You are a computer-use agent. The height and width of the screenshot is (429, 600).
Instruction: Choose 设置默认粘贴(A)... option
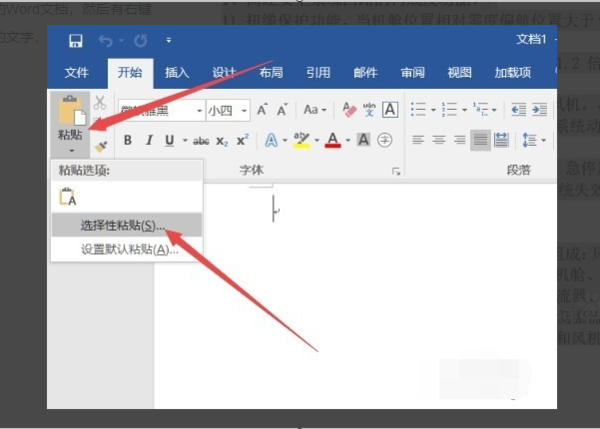click(x=127, y=250)
